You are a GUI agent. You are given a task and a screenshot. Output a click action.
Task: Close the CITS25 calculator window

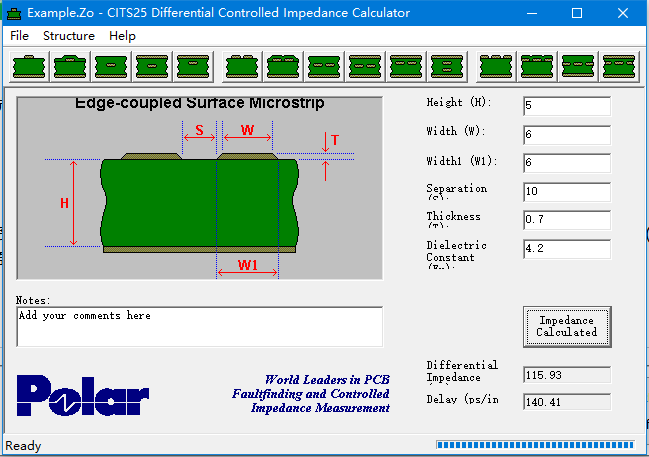click(x=623, y=13)
